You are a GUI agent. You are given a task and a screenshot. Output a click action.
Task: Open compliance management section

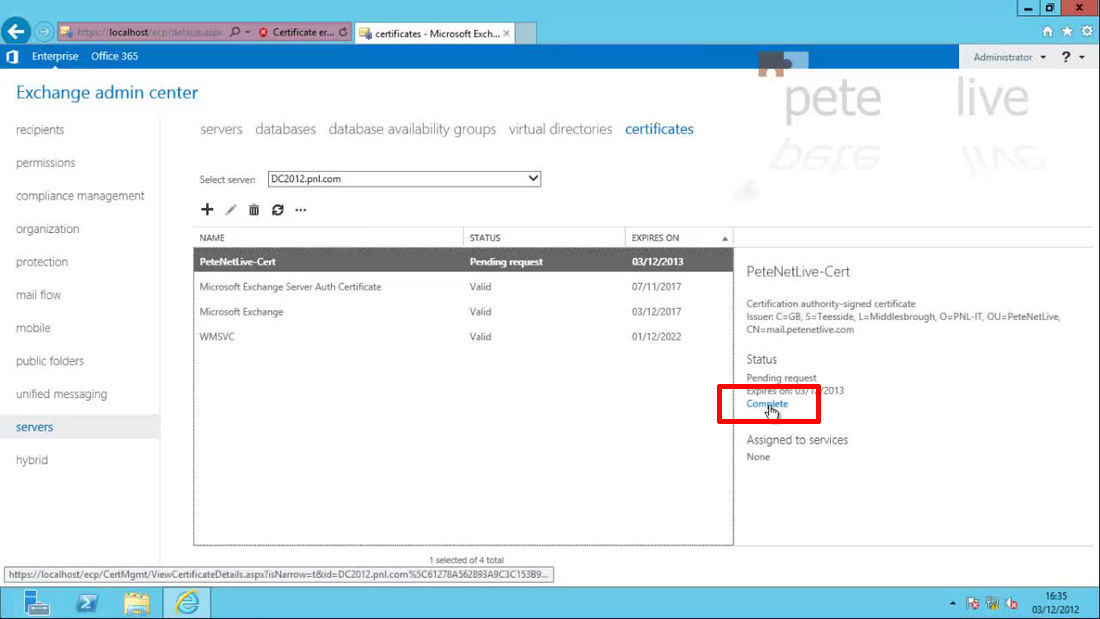coord(80,196)
